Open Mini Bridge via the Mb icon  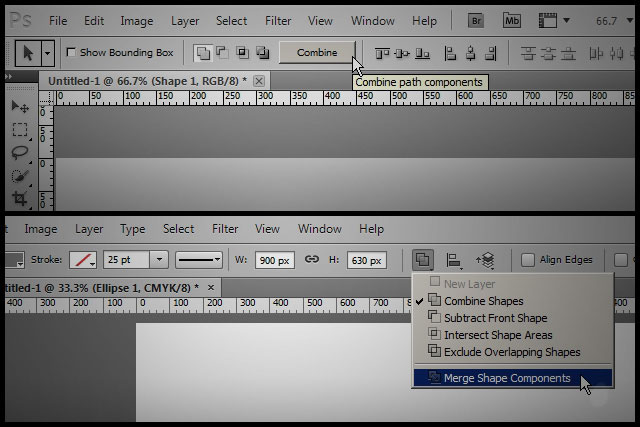coord(512,20)
